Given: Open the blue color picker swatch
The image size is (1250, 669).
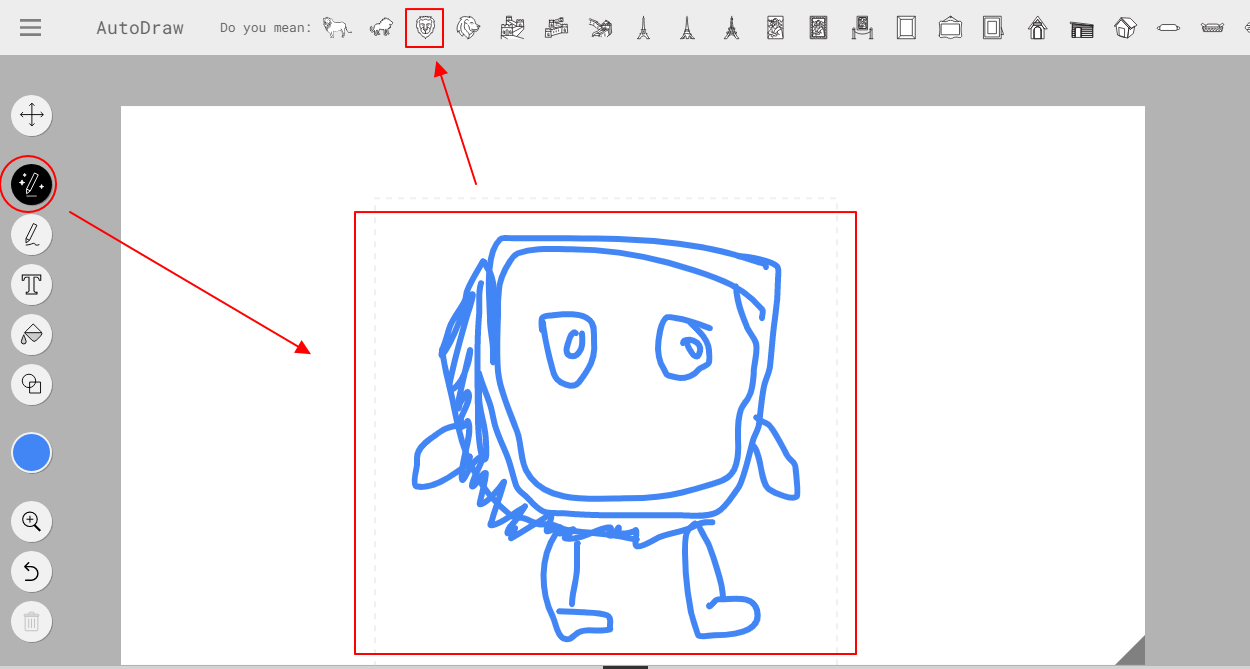Looking at the screenshot, I should (x=31, y=453).
